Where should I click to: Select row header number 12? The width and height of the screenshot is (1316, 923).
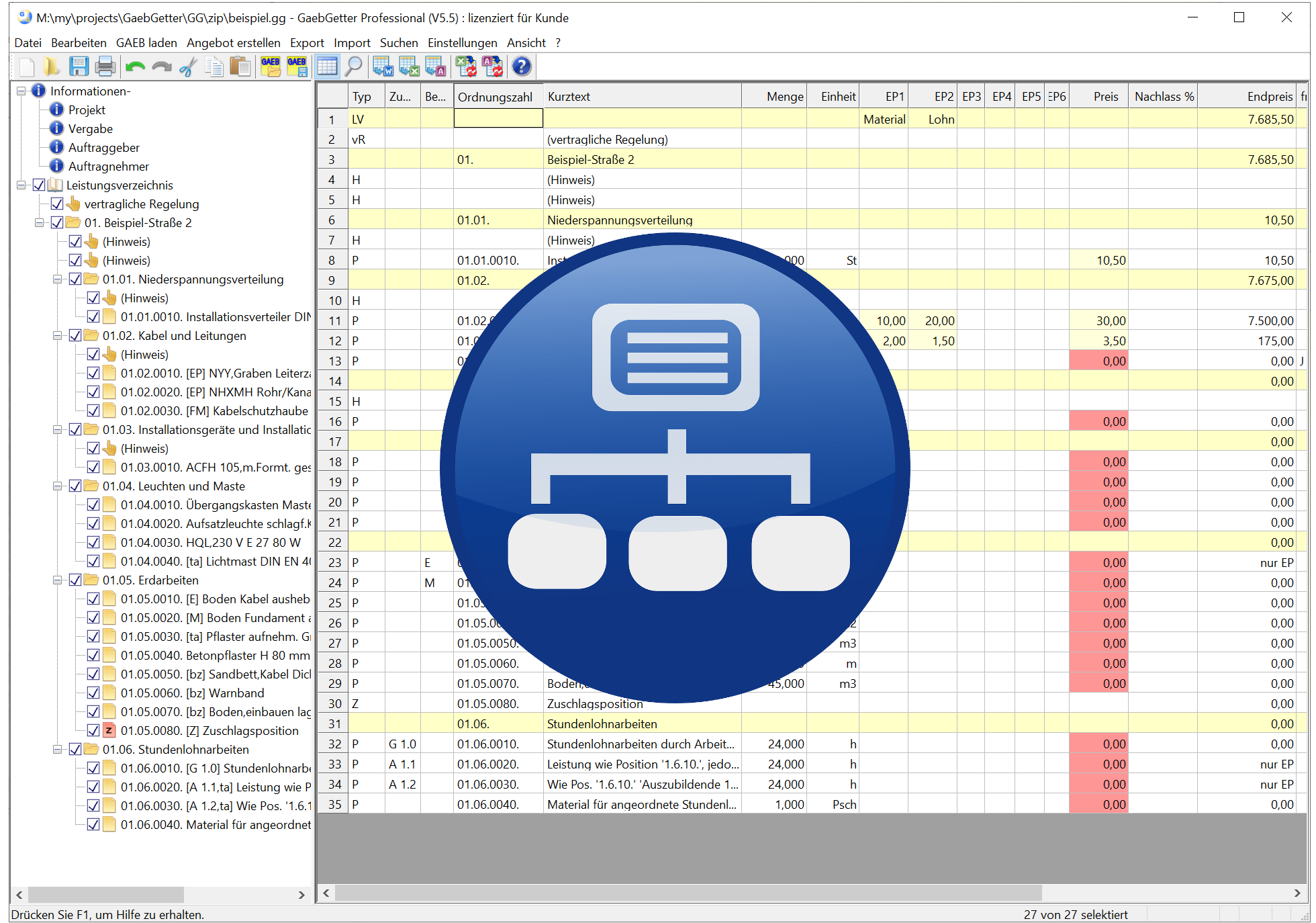[x=333, y=341]
